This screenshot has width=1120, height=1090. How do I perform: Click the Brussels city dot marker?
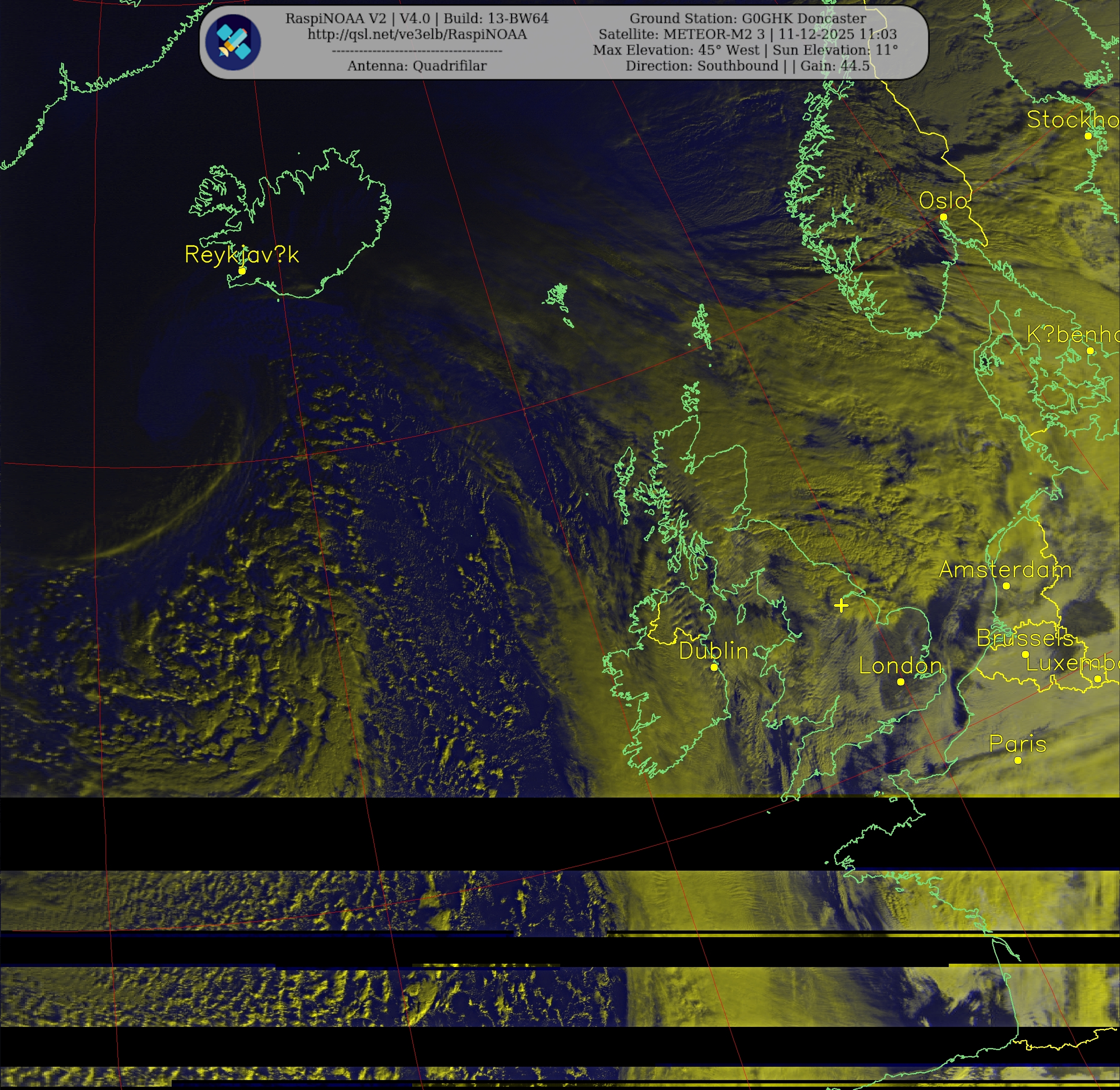click(1025, 654)
